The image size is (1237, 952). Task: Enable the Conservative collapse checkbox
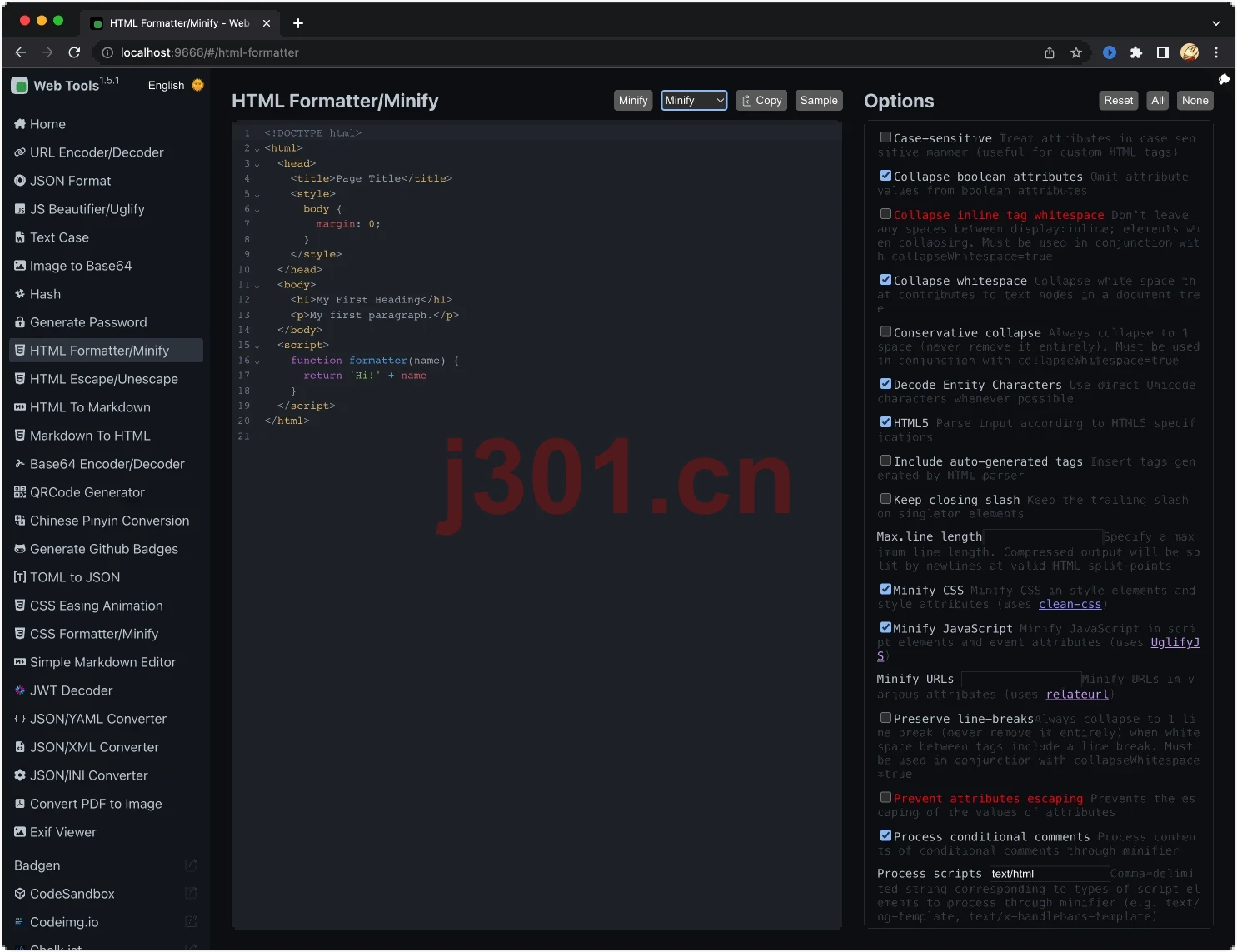(885, 331)
